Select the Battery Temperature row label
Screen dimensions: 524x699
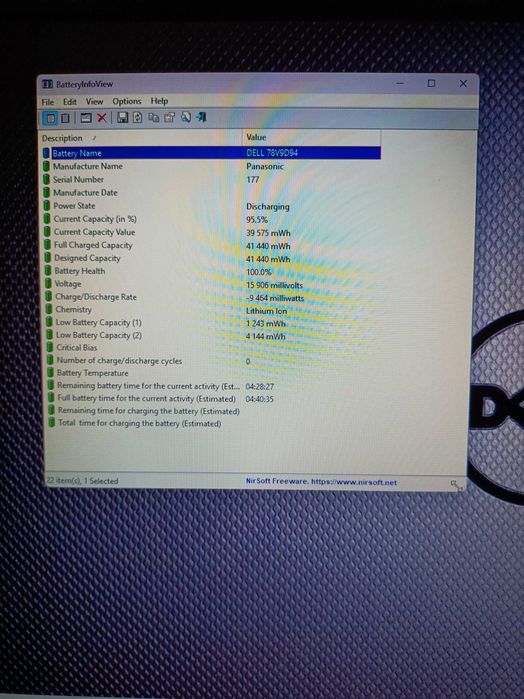[92, 373]
